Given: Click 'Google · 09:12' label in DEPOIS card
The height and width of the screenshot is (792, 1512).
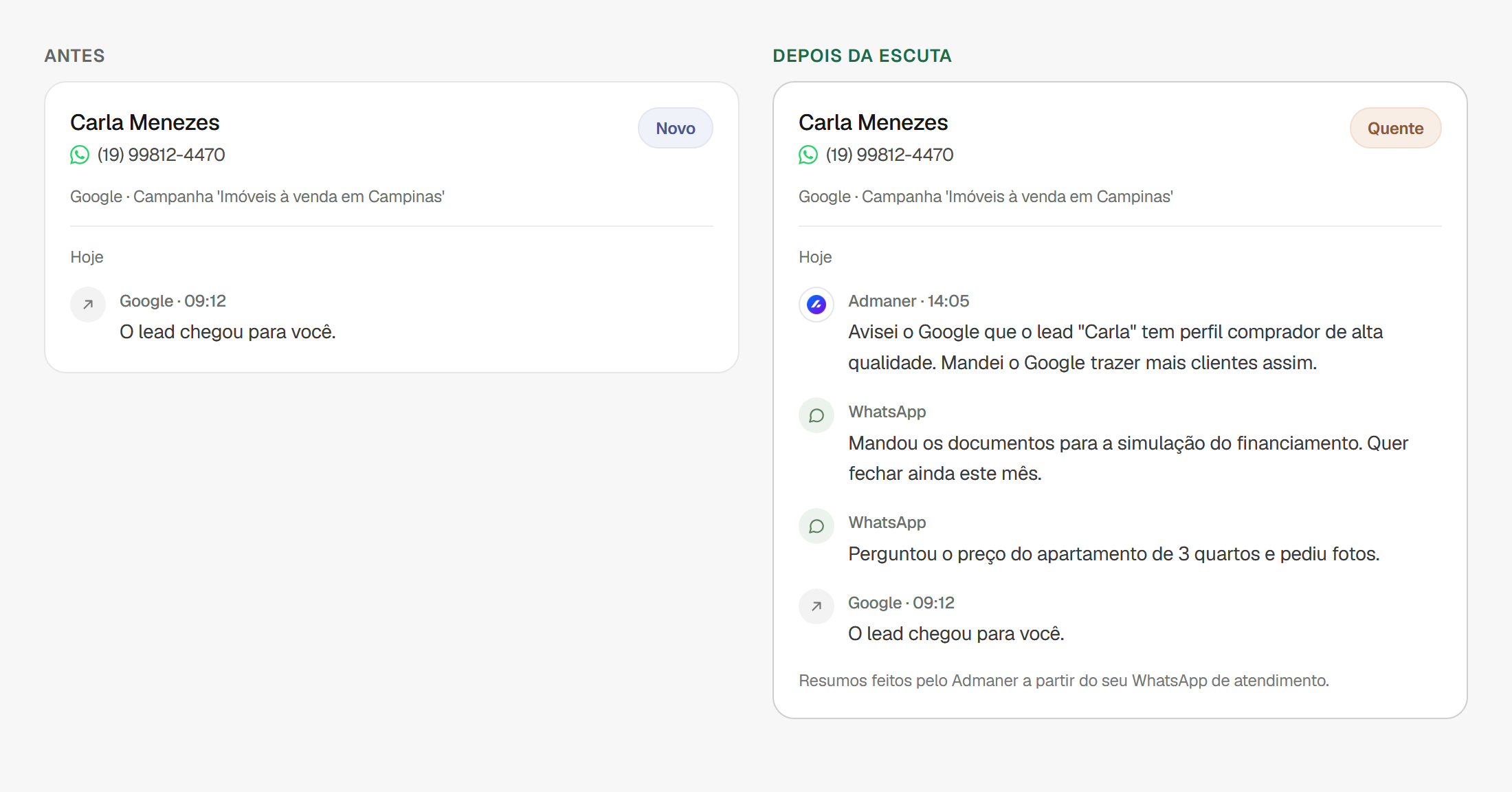Looking at the screenshot, I should pyautogui.click(x=901, y=603).
